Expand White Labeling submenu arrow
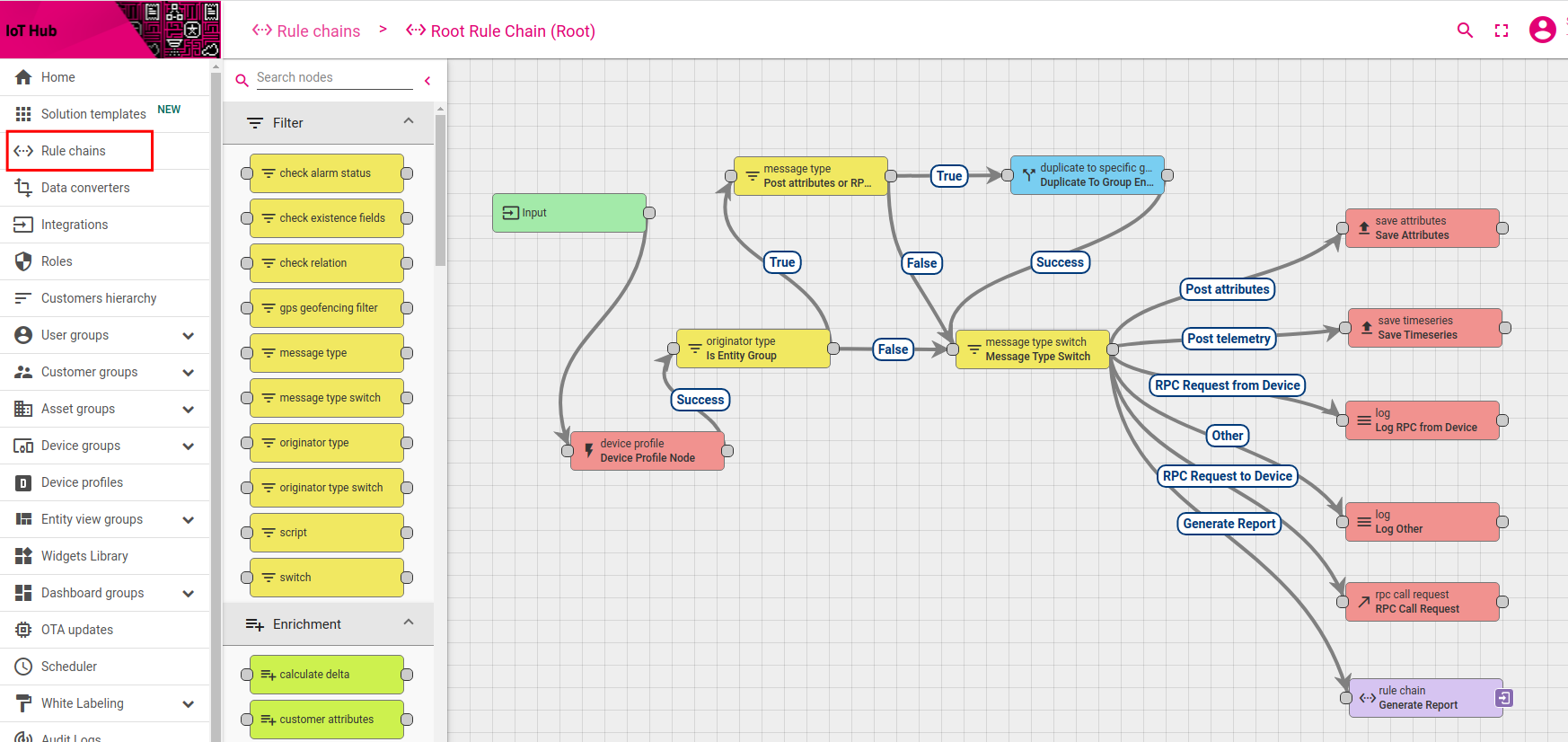 point(189,703)
